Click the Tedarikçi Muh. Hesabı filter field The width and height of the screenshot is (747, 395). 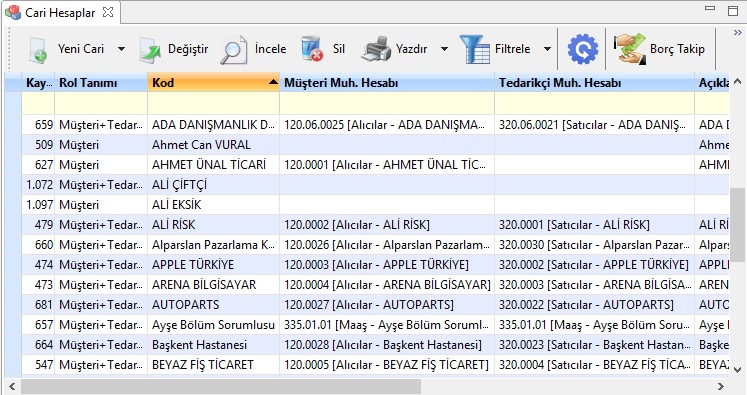(x=595, y=103)
